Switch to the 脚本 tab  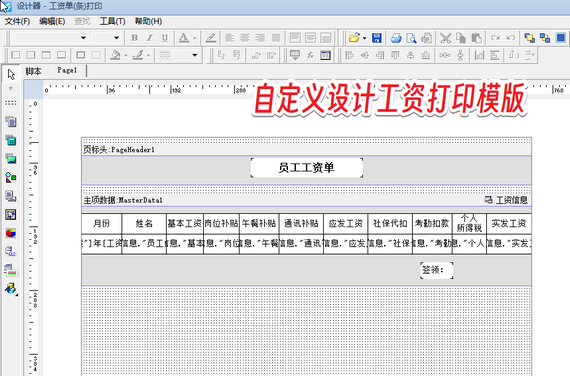(x=33, y=71)
